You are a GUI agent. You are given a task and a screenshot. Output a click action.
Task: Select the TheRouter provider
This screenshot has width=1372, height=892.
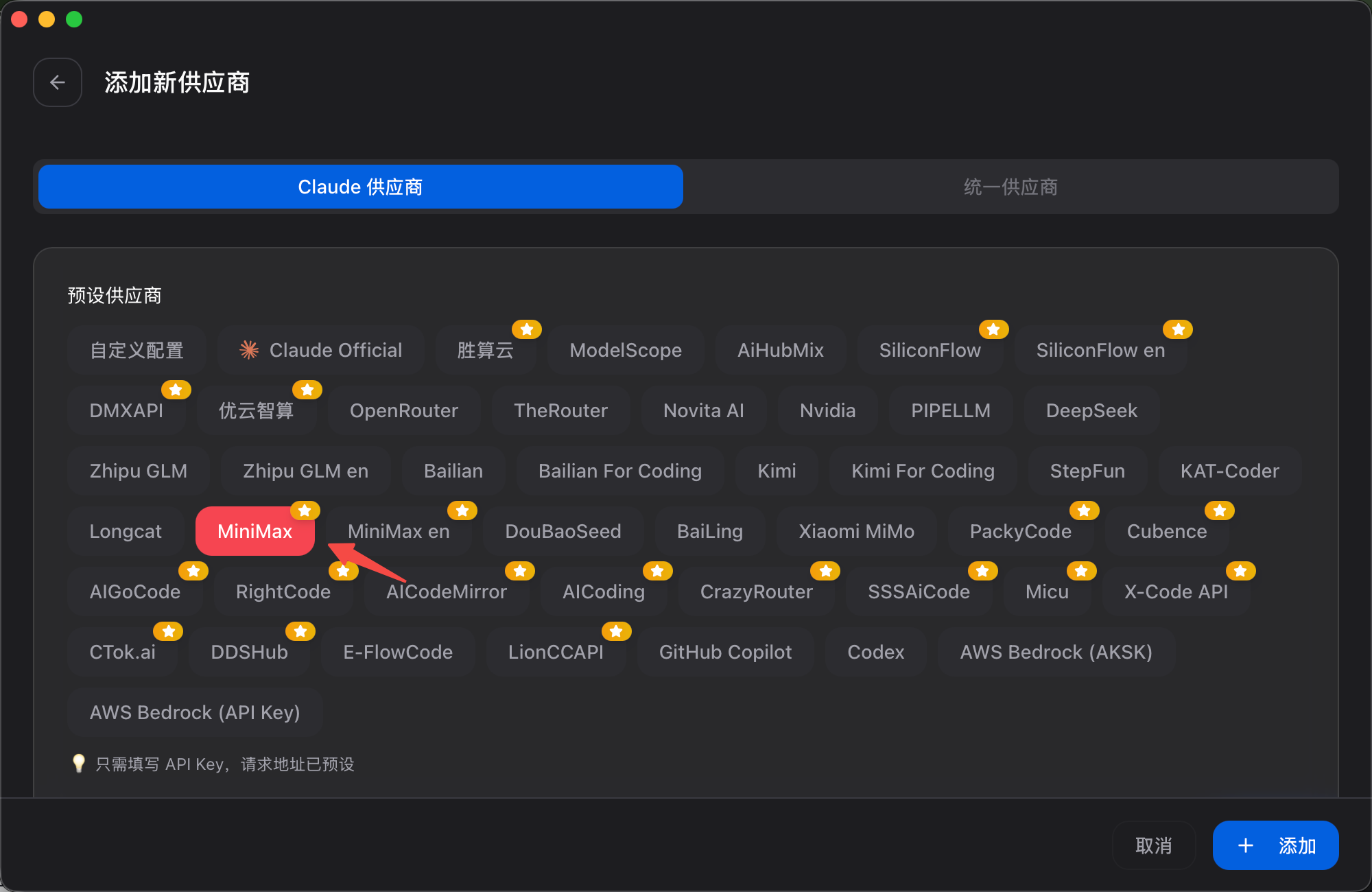[561, 410]
